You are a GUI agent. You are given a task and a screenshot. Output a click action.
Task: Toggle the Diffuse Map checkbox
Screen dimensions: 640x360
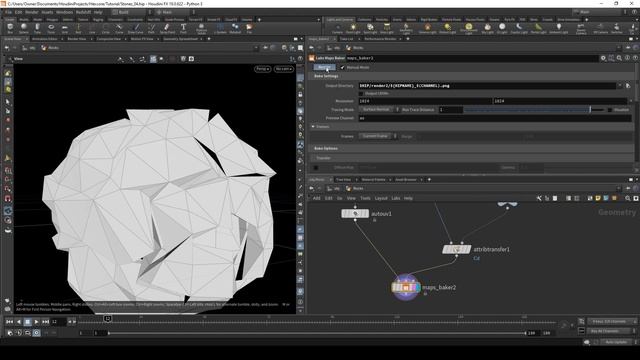[316, 167]
